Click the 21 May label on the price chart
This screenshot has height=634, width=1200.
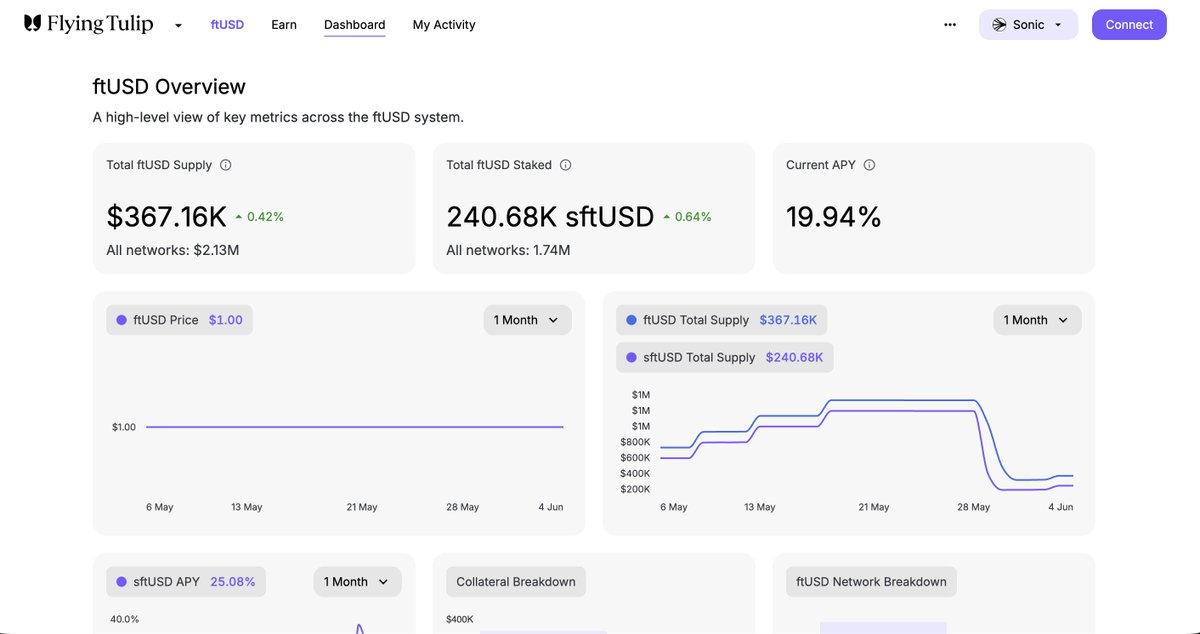tap(362, 507)
